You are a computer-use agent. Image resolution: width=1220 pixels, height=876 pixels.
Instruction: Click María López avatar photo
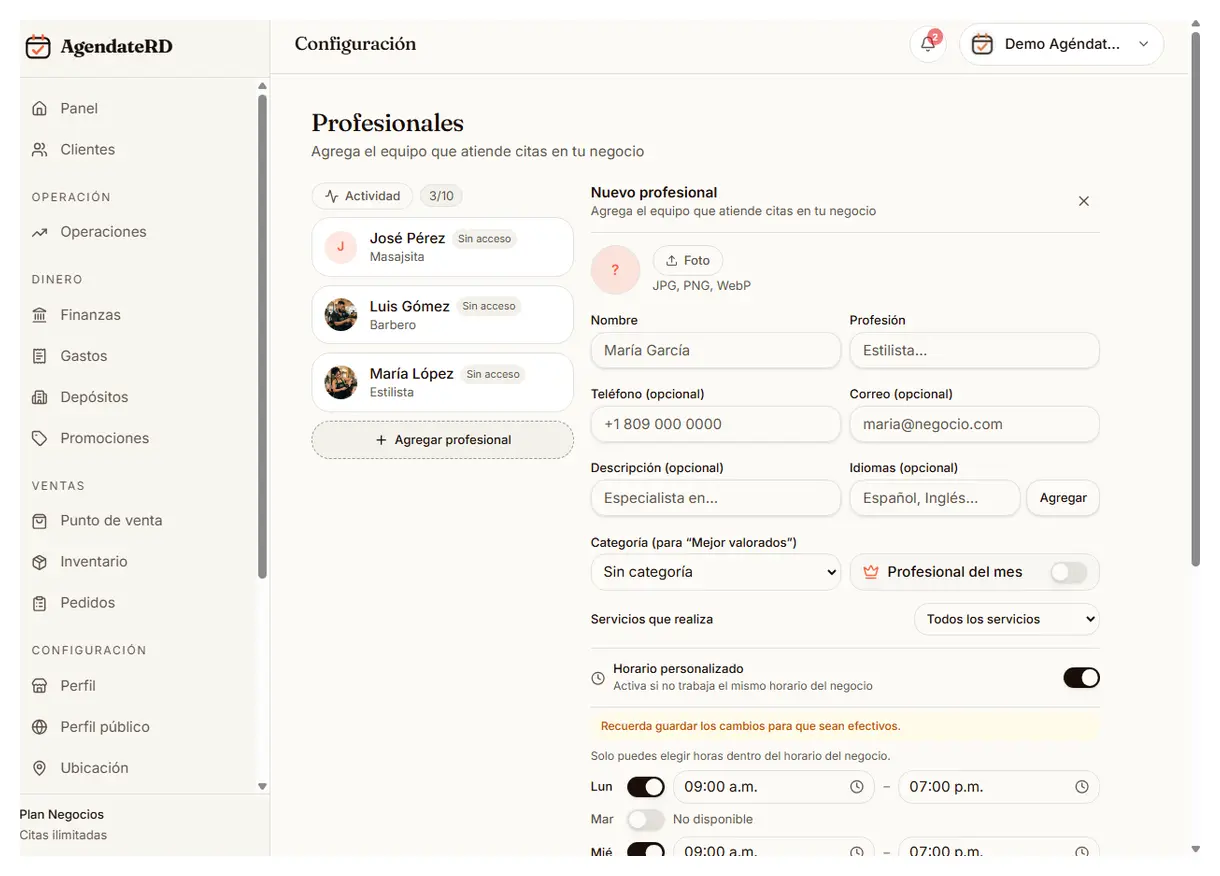coord(341,382)
